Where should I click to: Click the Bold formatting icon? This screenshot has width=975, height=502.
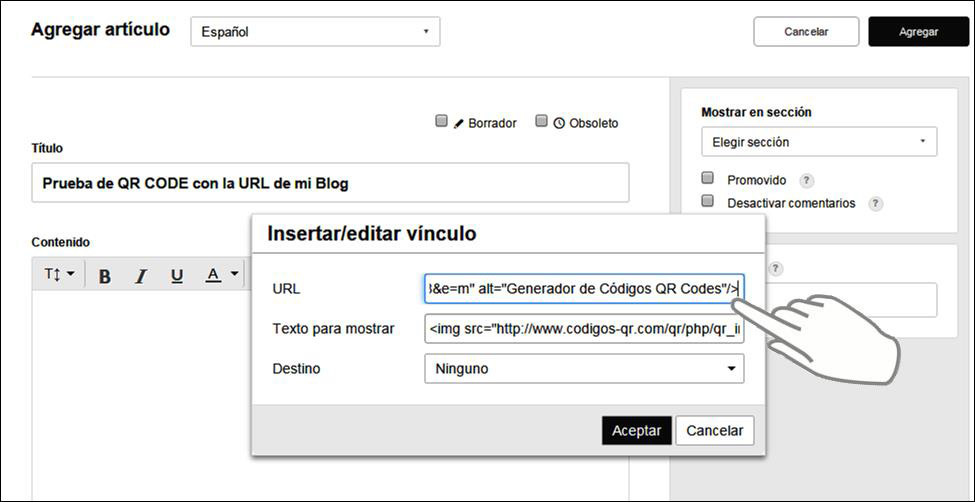coord(104,276)
